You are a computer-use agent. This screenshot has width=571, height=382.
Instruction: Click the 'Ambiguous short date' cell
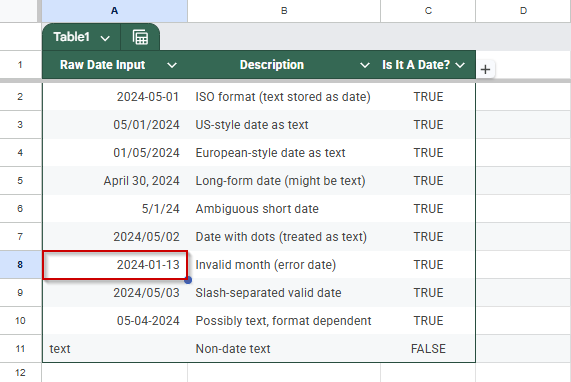tap(284, 209)
